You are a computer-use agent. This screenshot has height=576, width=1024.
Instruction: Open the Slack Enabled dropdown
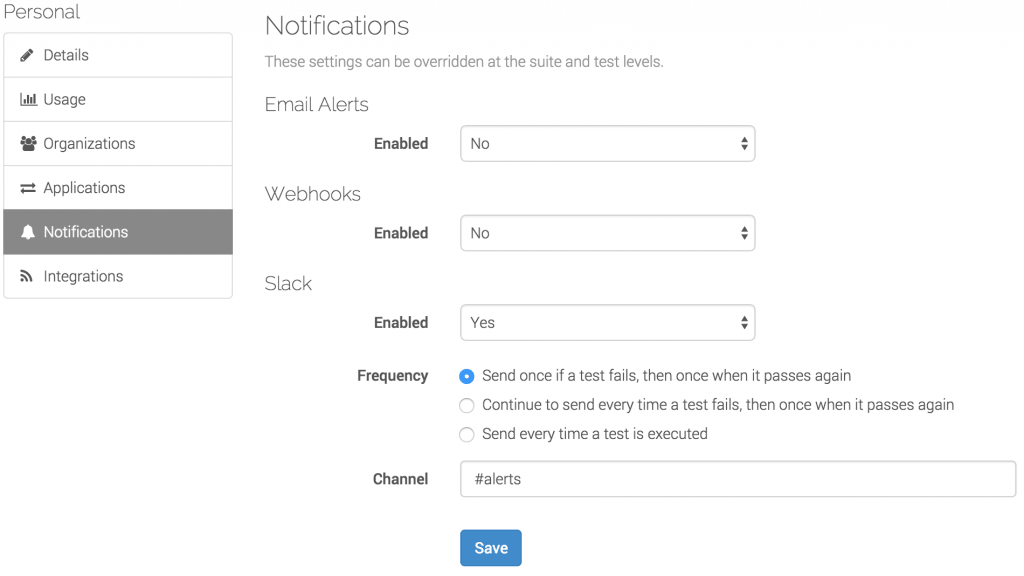607,322
